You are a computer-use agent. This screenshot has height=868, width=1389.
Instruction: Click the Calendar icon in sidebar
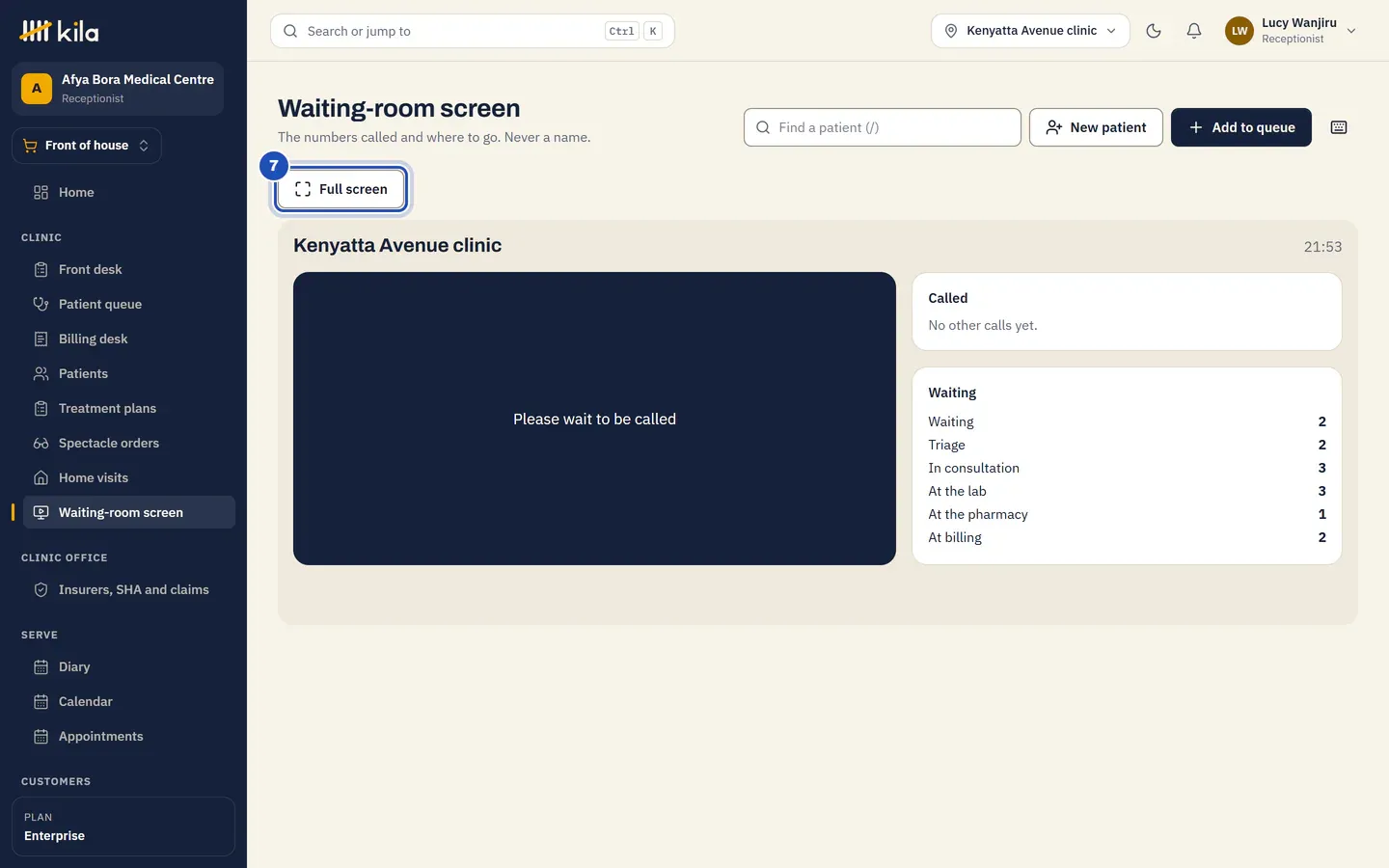point(41,701)
